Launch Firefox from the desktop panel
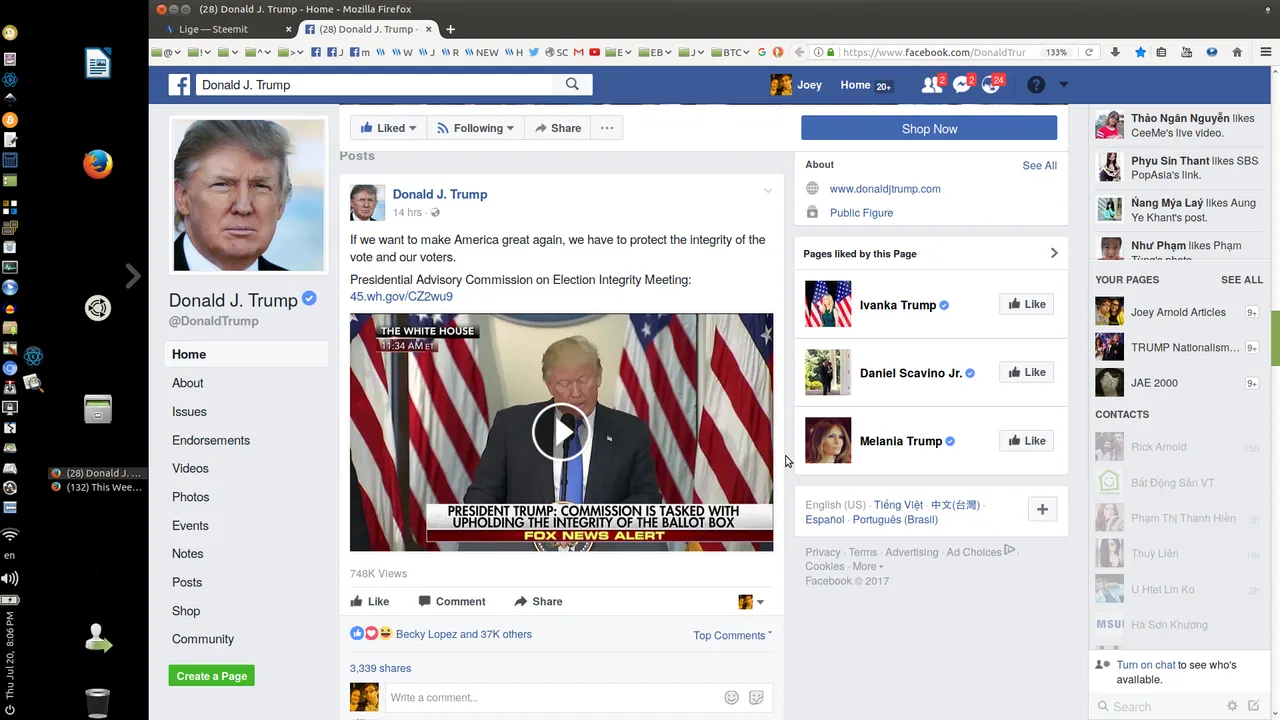Viewport: 1280px width, 720px height. pos(97,164)
